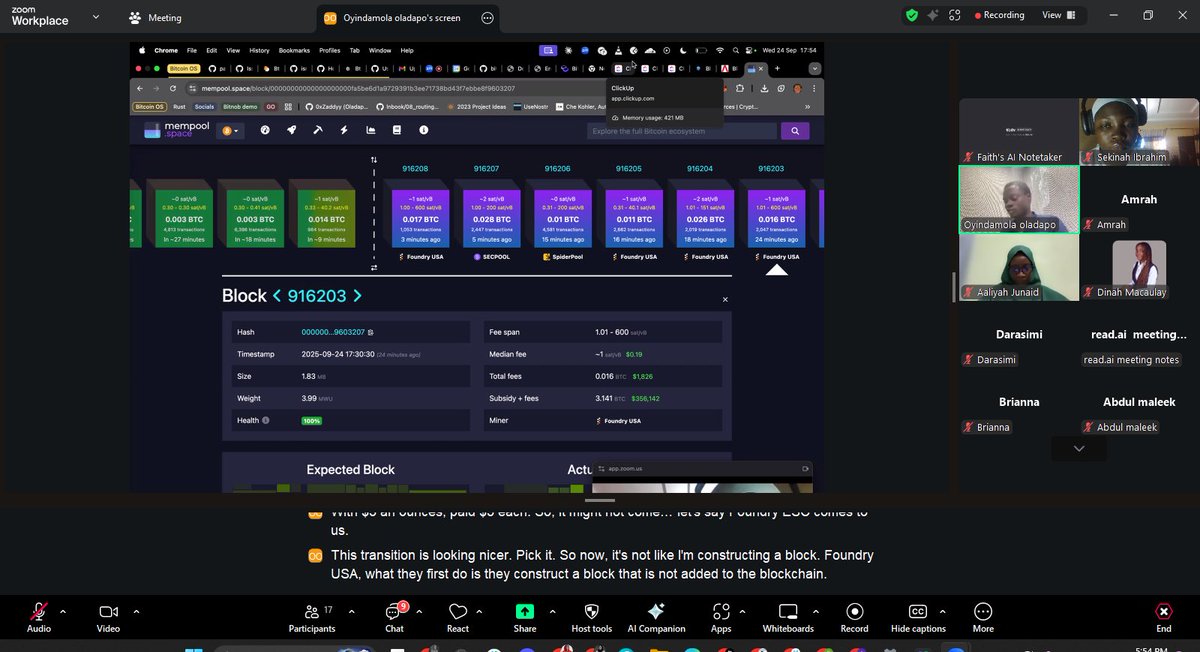Click the block hash 000000...9603207 link
This screenshot has height=652, width=1200.
click(x=334, y=332)
